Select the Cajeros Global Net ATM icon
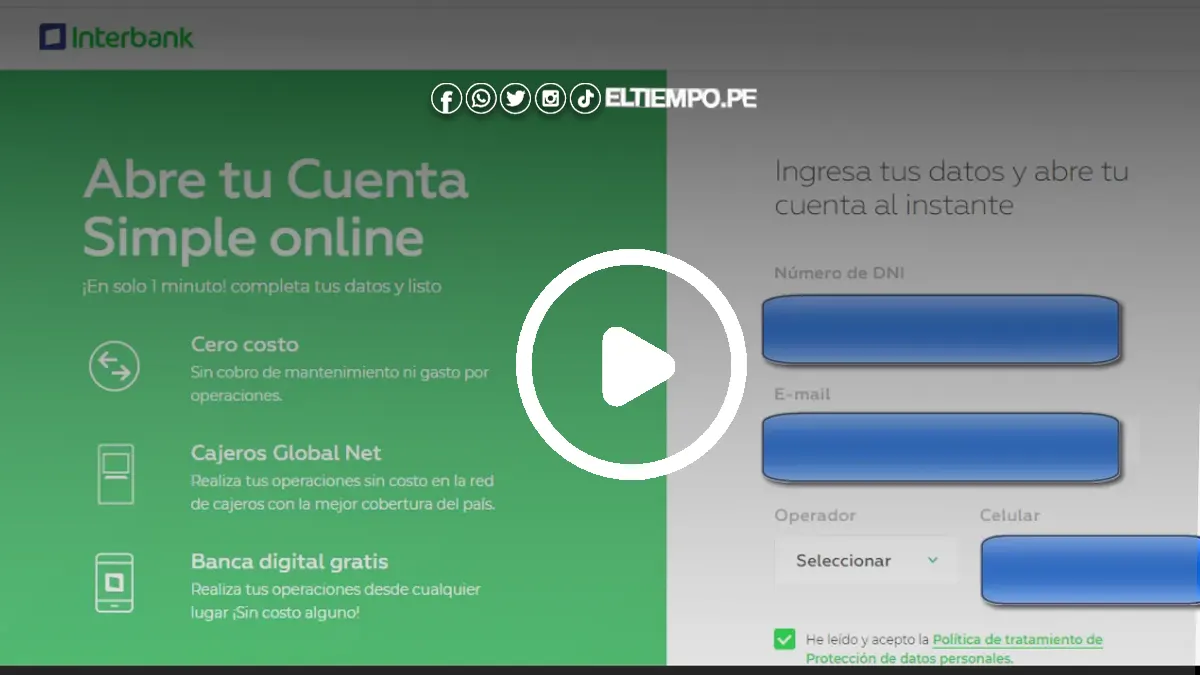1200x675 pixels. point(115,474)
